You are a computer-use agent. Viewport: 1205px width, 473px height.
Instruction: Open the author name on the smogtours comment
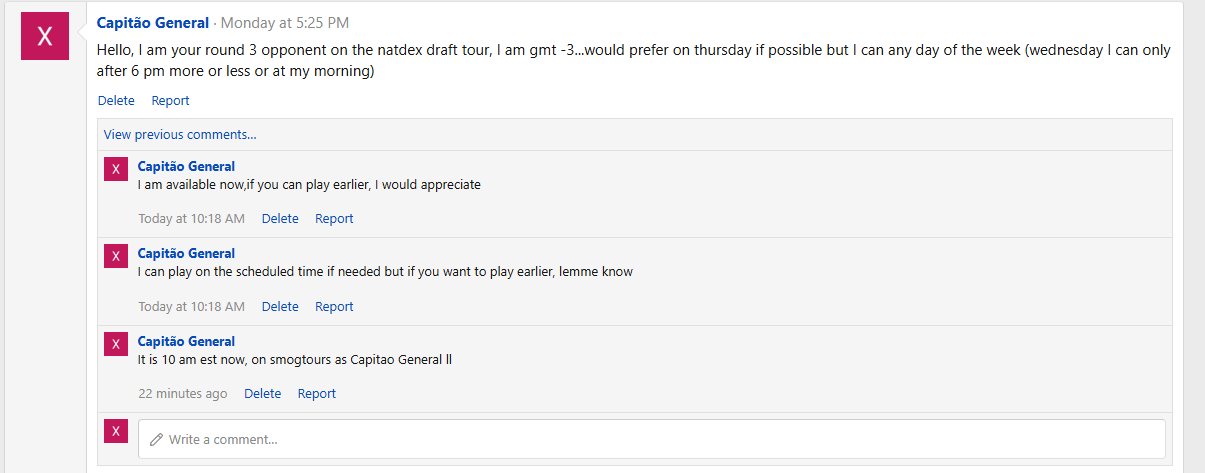point(186,341)
